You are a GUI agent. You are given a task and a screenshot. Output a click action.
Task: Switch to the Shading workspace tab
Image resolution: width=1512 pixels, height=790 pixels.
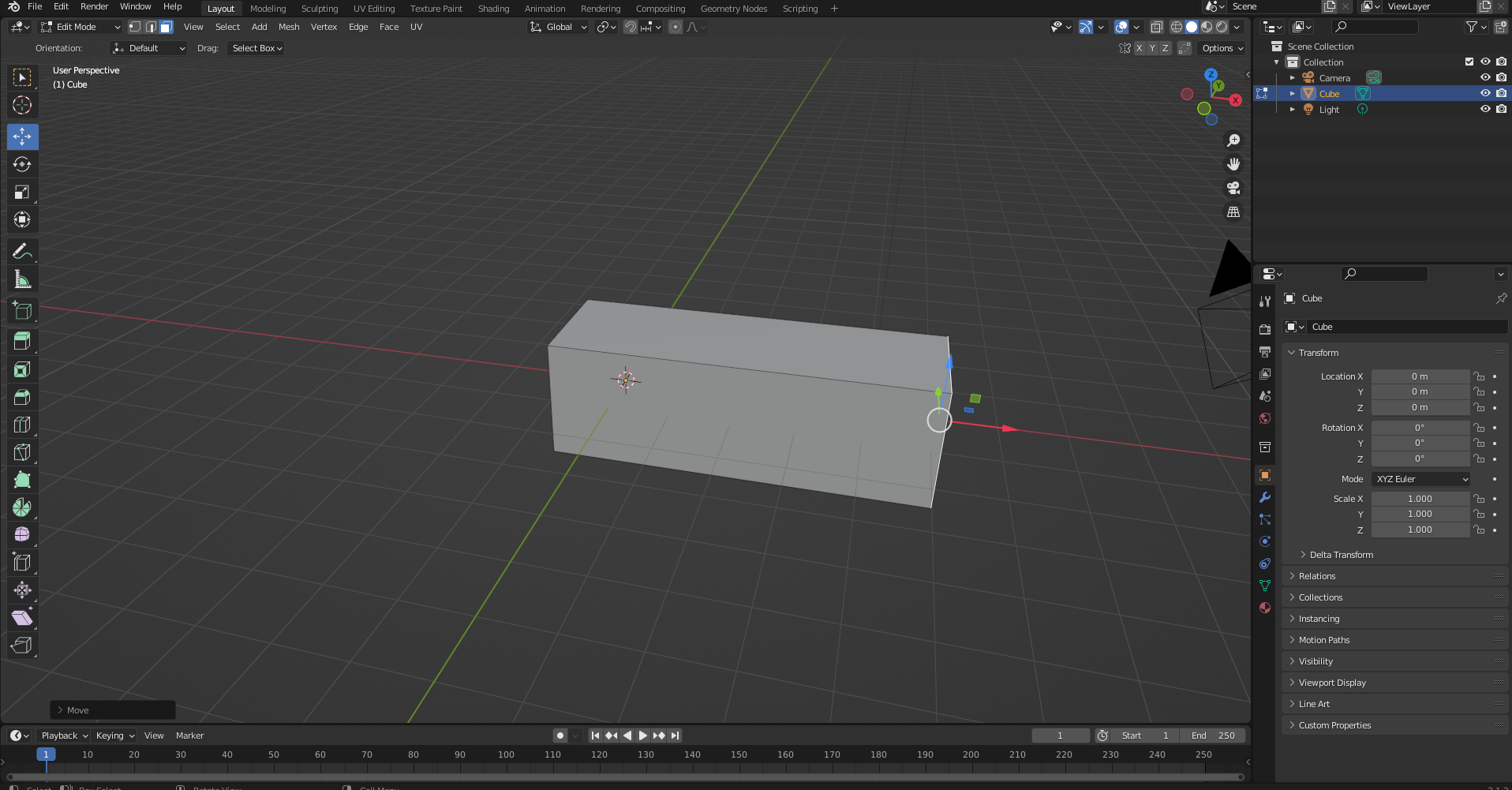coord(493,9)
